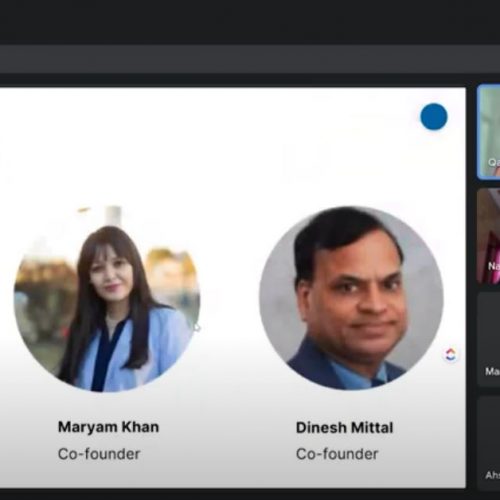Select the highlighted speaker tile starting with Qa

[489, 132]
